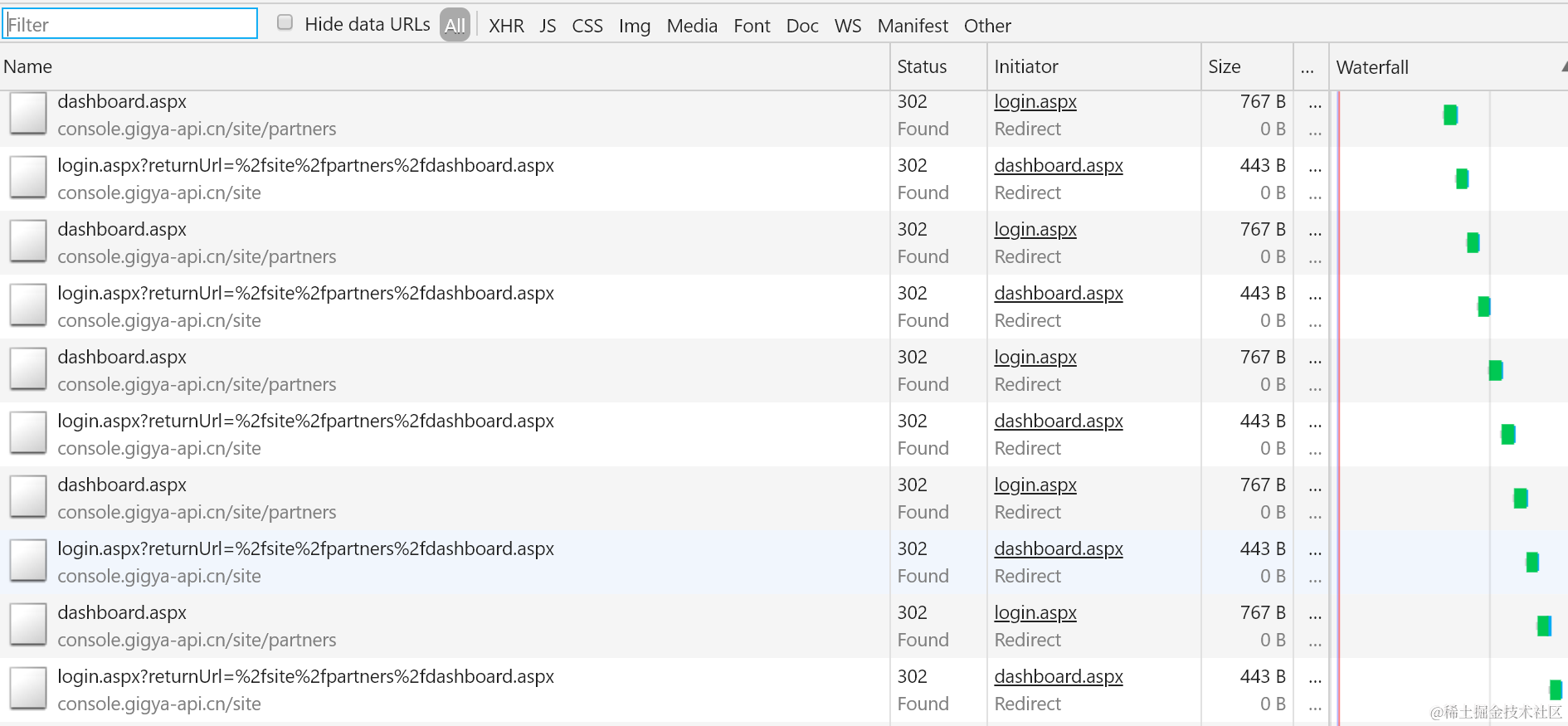Click waterfall bar of second login.aspx request
The width and height of the screenshot is (1568, 726).
tap(1484, 306)
